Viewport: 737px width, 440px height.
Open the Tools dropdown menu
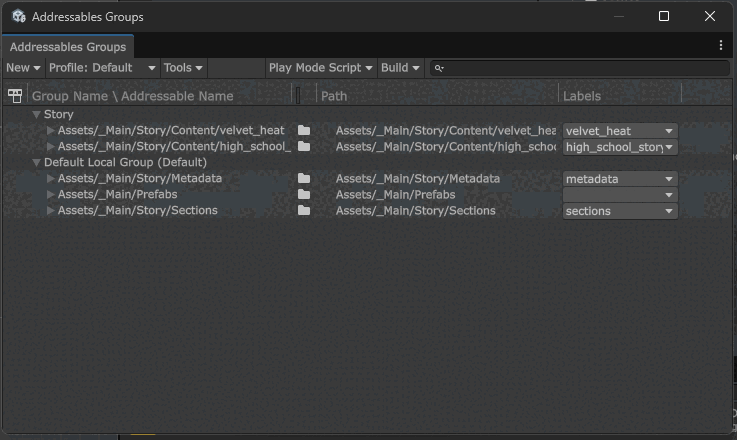183,68
